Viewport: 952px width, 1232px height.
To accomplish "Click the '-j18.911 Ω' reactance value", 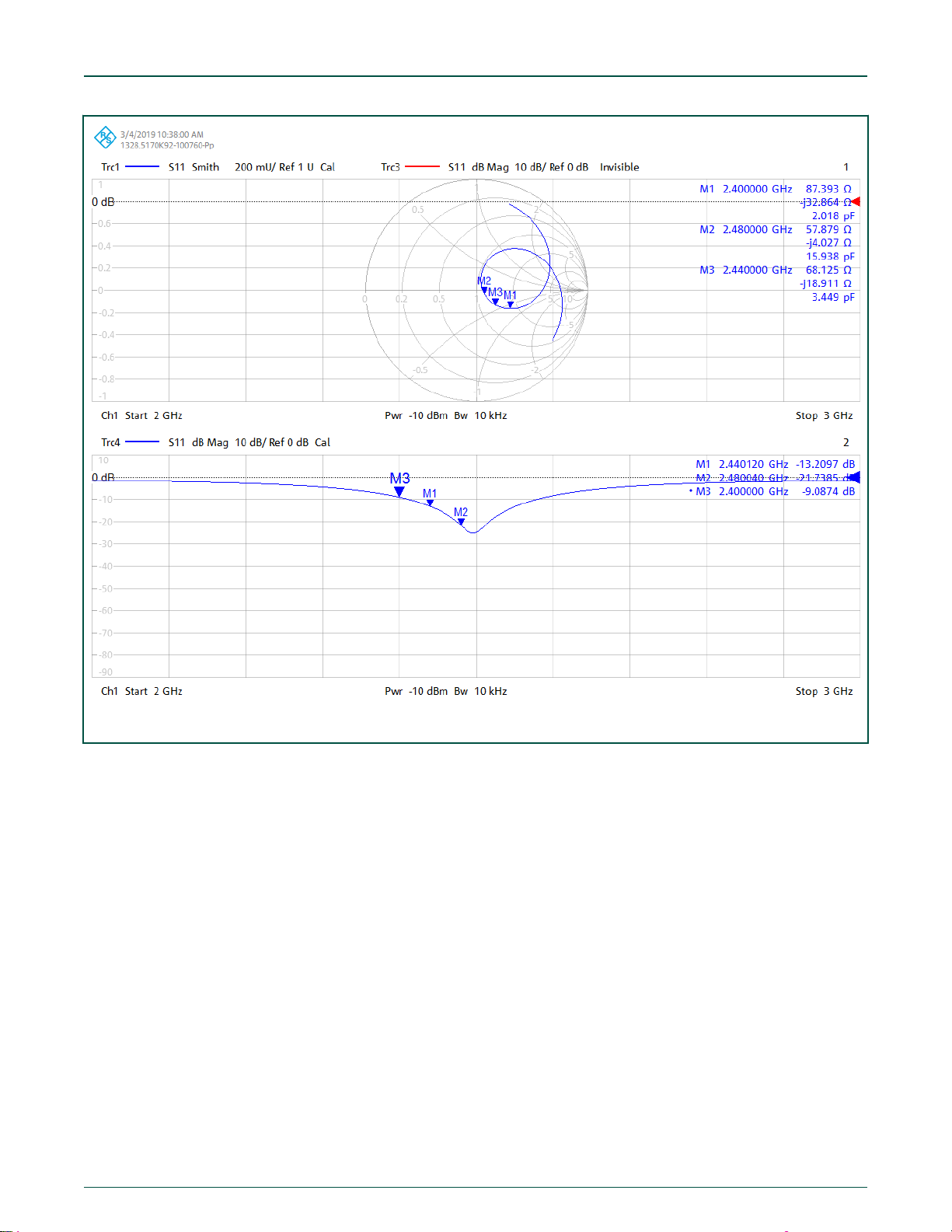I will coord(825,284).
